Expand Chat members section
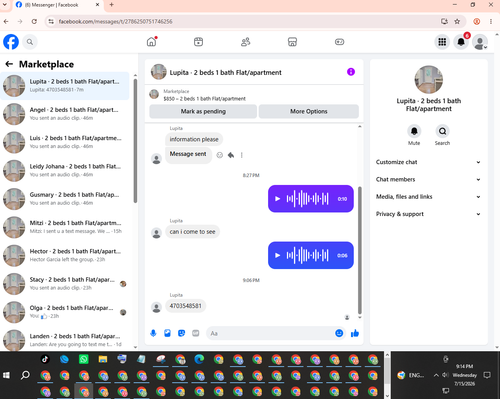Viewport: 500px width, 399px height. coord(428,179)
